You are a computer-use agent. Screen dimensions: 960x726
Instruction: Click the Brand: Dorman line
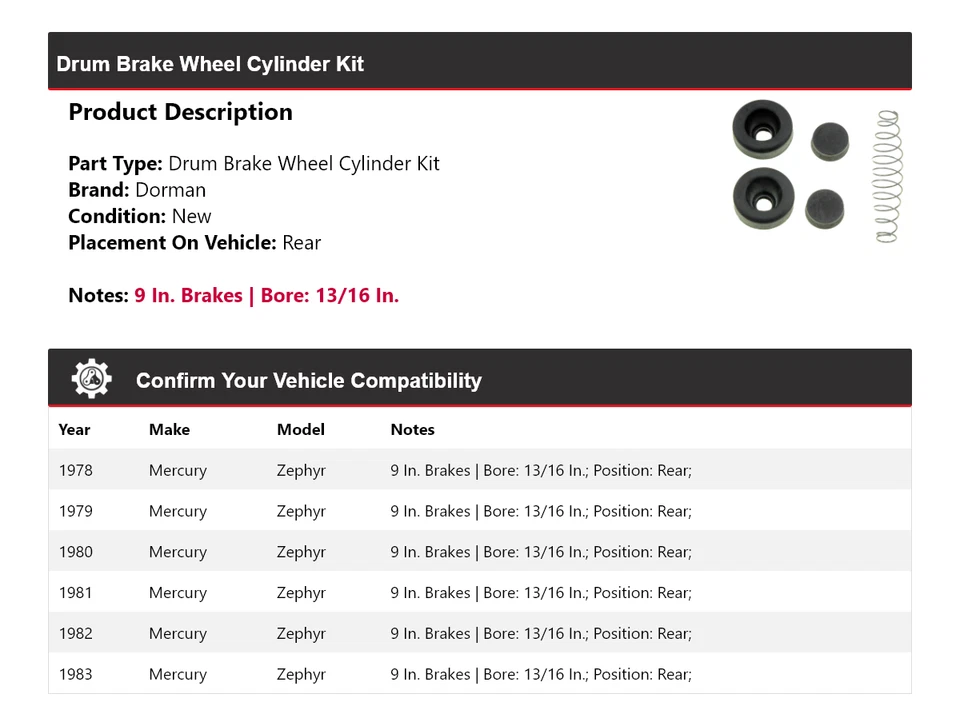tap(137, 190)
